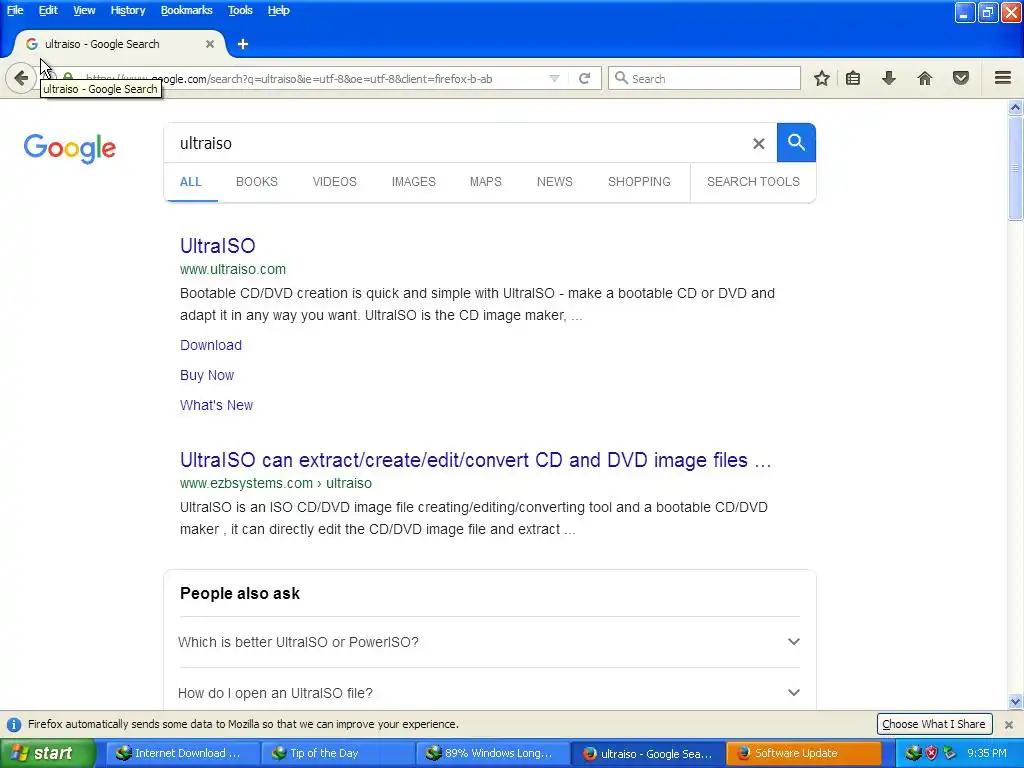Save page to Pocket icon

pyautogui.click(x=961, y=78)
